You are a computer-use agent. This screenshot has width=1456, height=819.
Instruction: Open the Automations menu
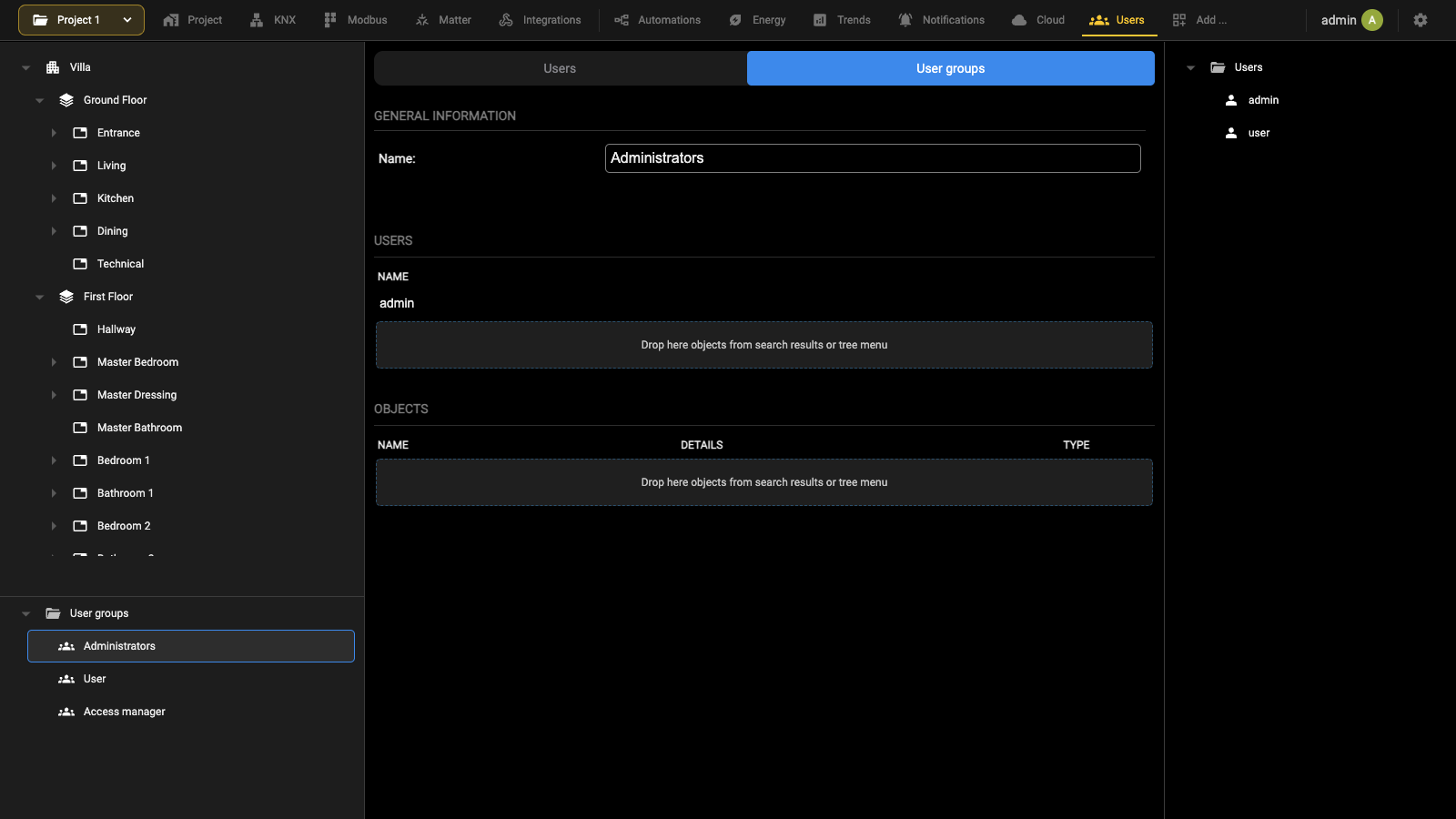coord(657,20)
